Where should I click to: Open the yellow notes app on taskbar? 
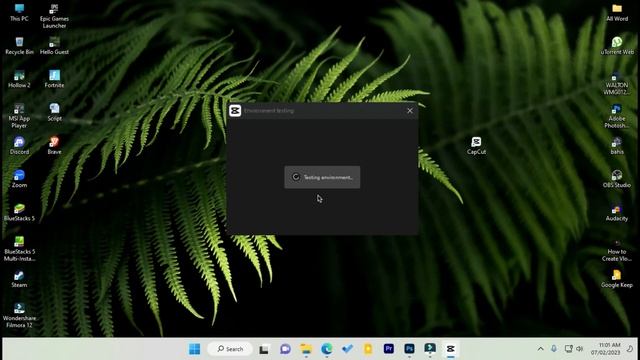368,349
